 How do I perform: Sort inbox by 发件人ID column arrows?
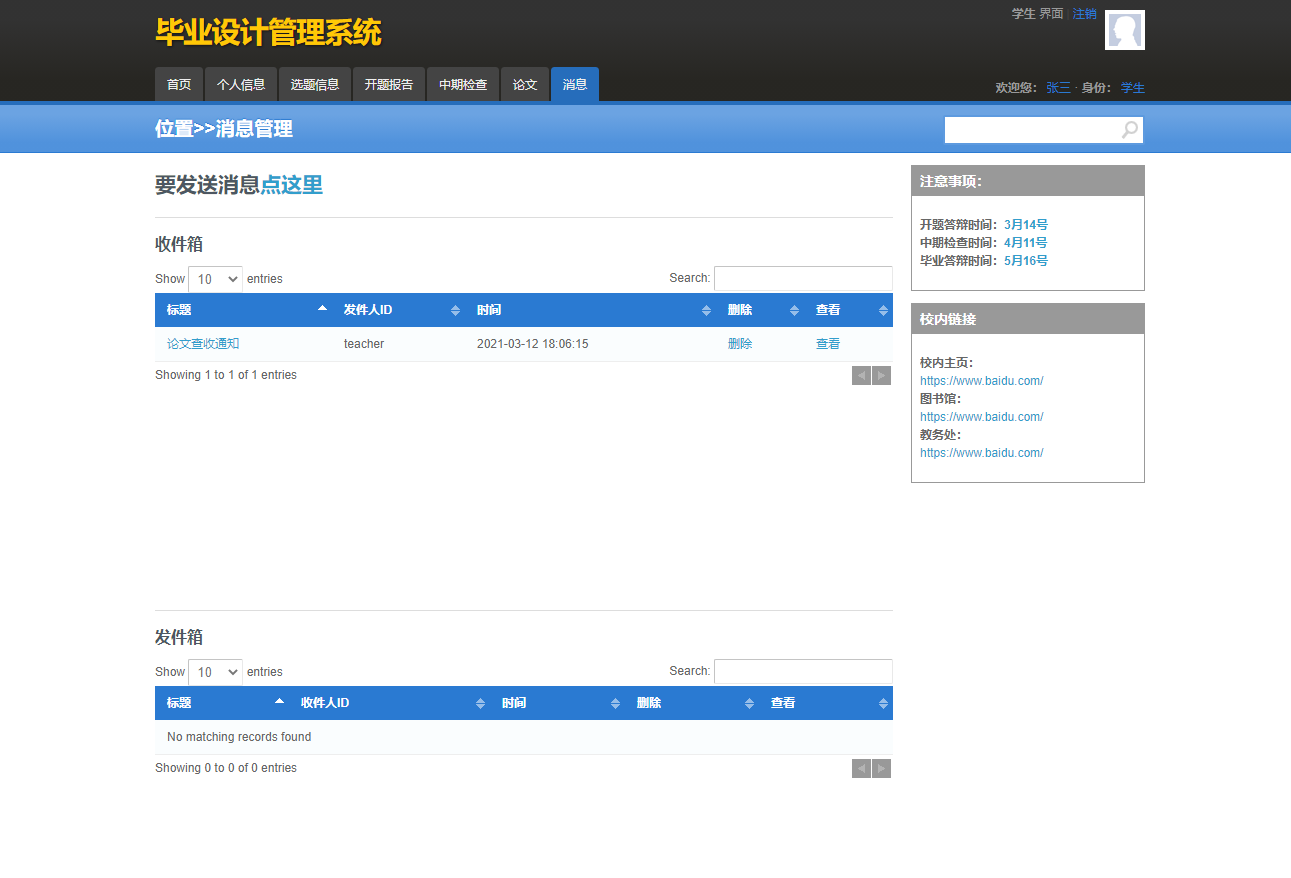(x=455, y=310)
